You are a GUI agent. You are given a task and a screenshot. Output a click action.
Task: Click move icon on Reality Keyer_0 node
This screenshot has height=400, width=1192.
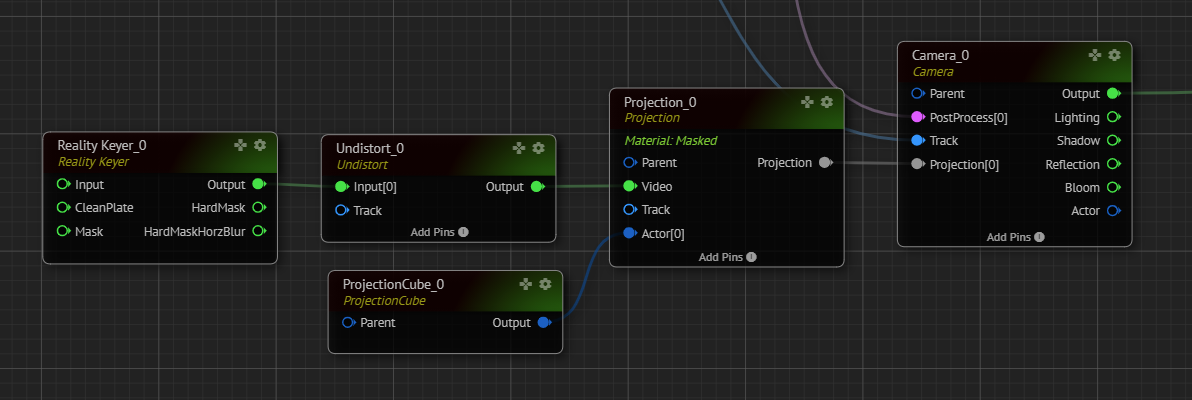(x=240, y=145)
